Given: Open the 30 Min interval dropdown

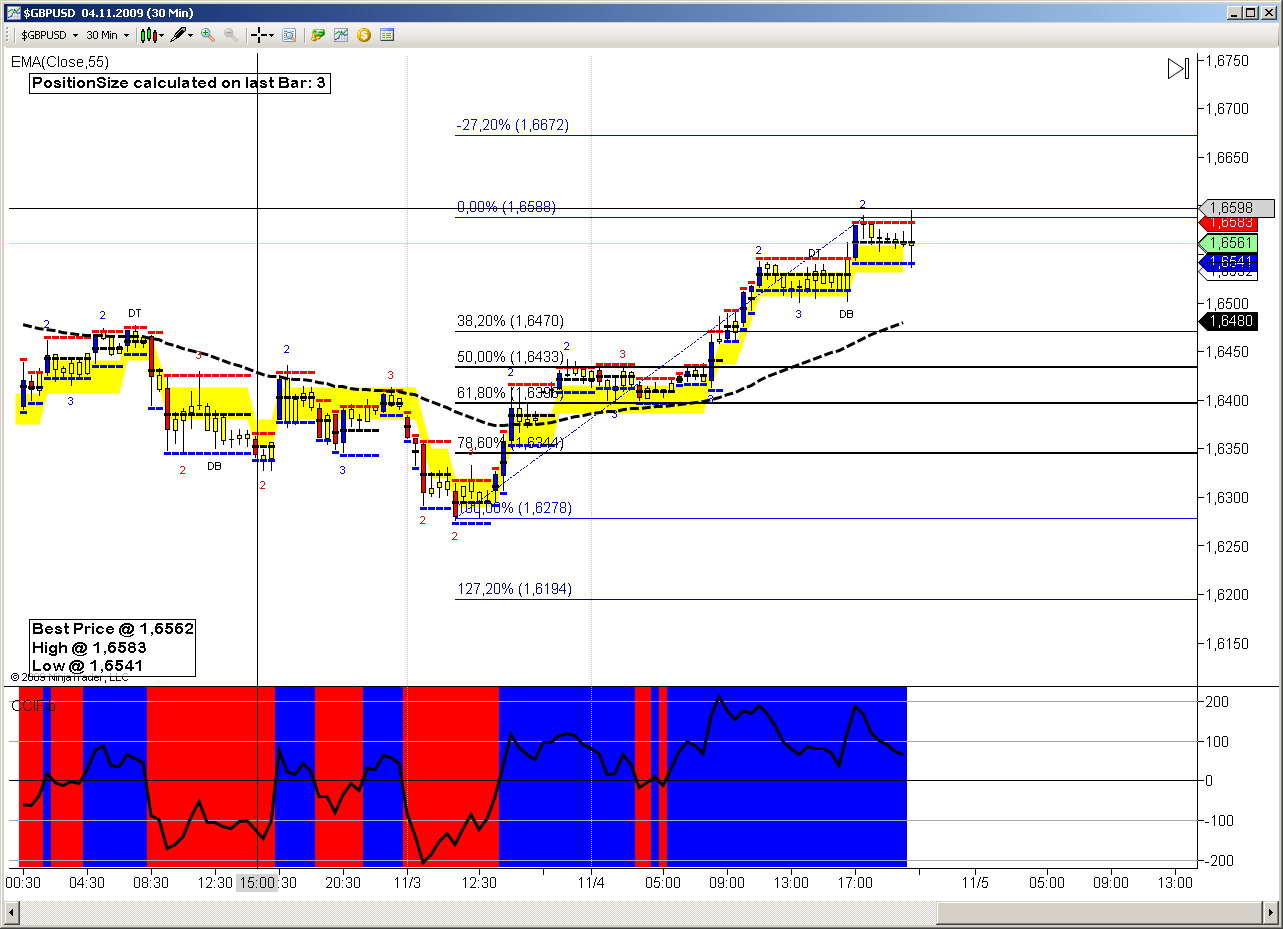Looking at the screenshot, I should [107, 35].
